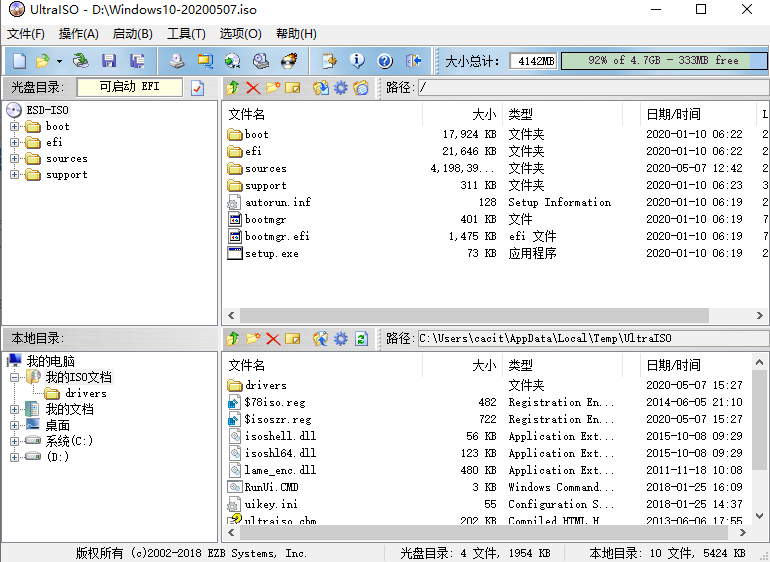
Task: Go up one level in the local pane
Action: (233, 338)
